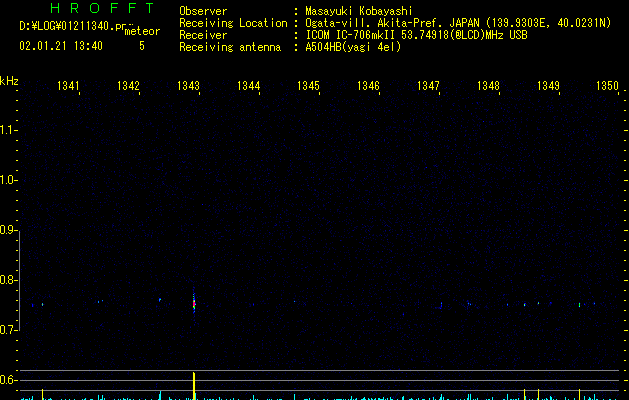The height and width of the screenshot is (400, 629).
Task: Click the Observer label
Action: coord(203,11)
